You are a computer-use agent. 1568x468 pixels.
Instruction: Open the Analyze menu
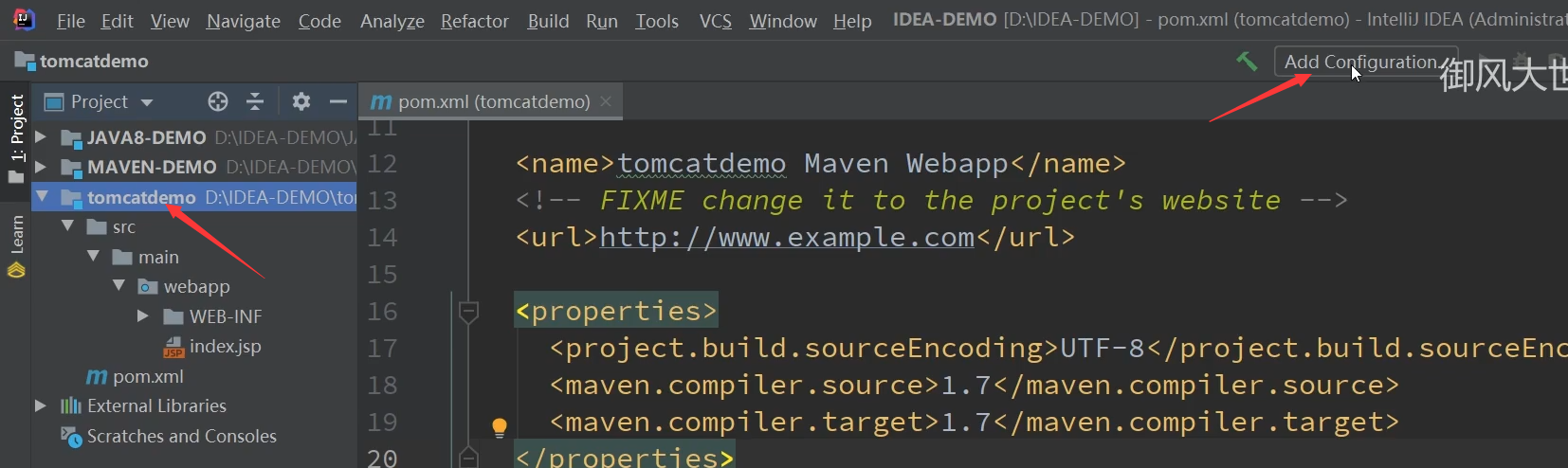[392, 21]
